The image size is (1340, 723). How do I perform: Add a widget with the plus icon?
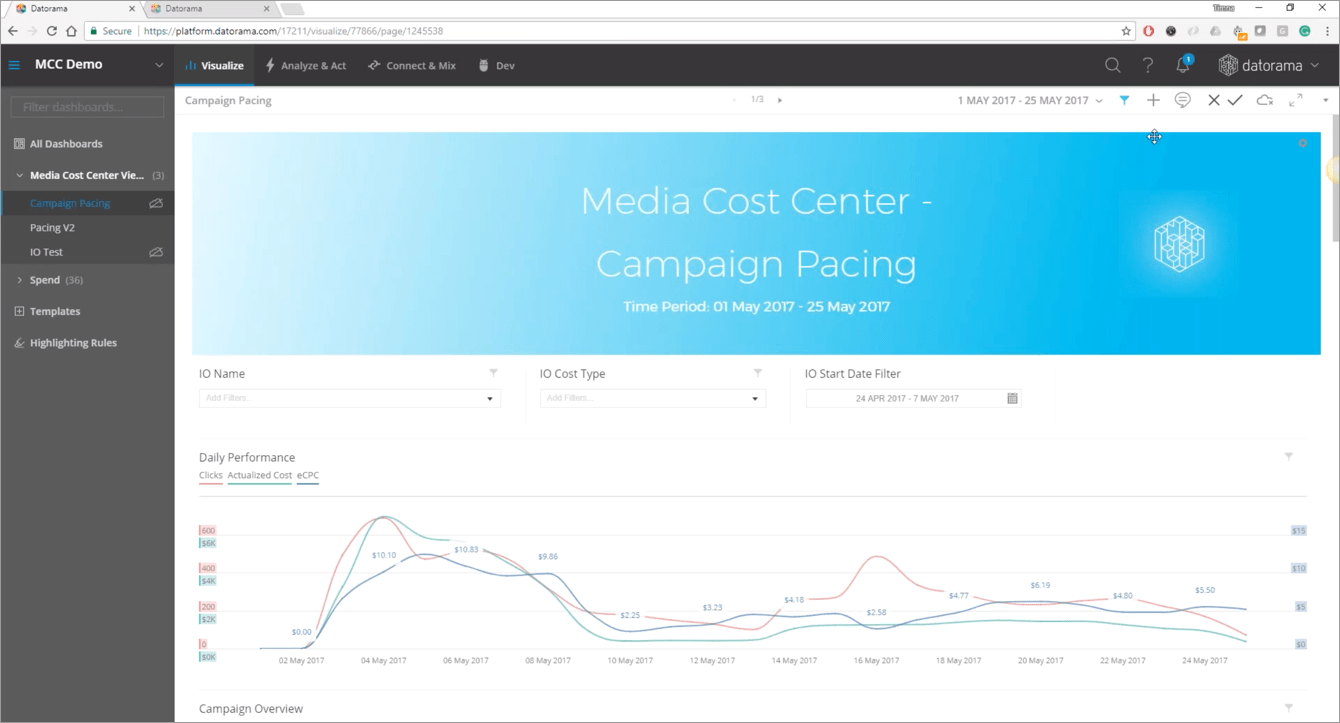tap(1153, 100)
